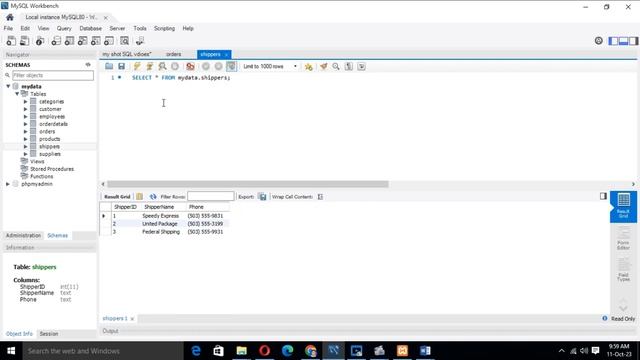Beautify query broom icon

[324, 66]
